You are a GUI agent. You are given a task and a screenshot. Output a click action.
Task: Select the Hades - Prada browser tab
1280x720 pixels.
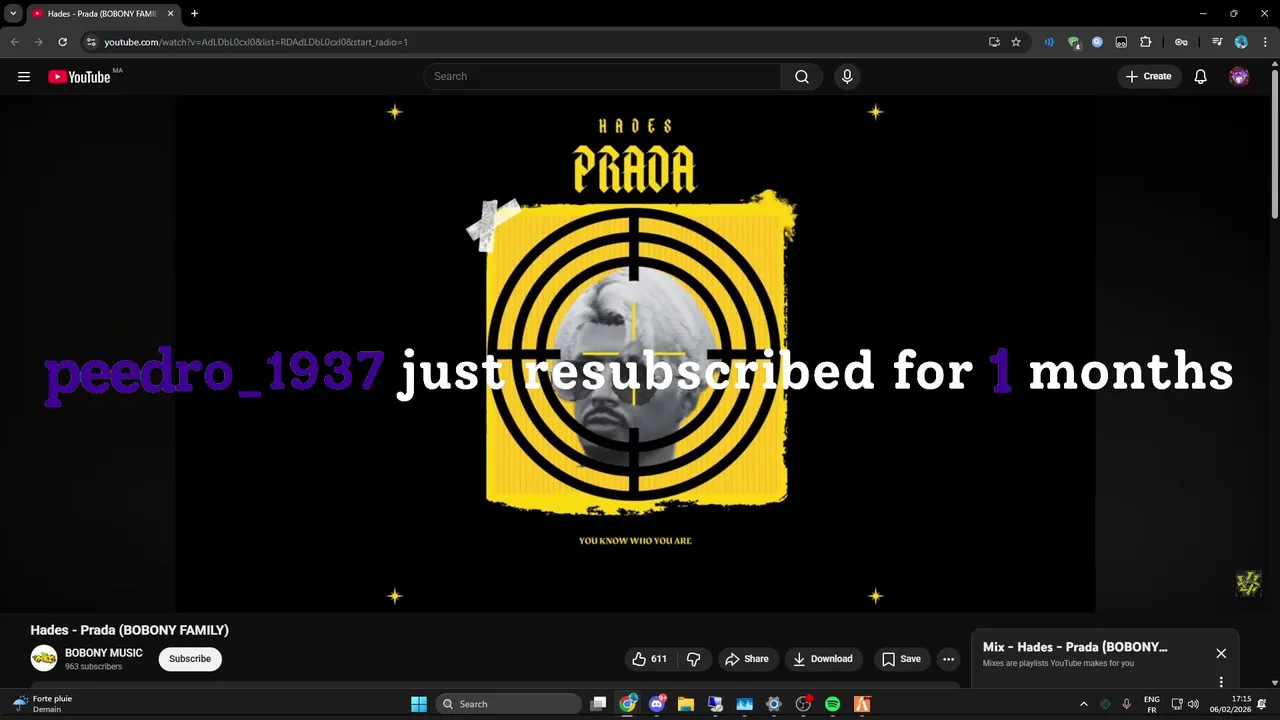(x=103, y=14)
